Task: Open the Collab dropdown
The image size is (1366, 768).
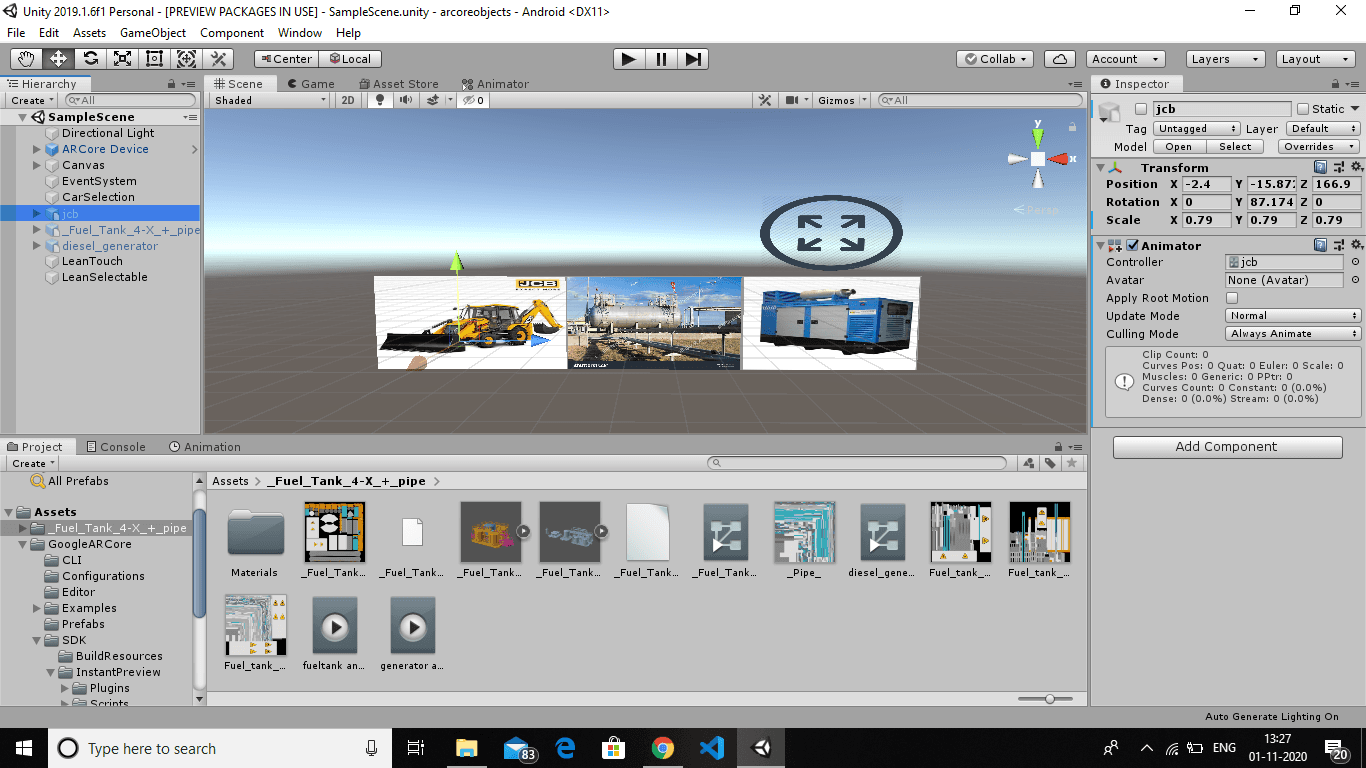Action: point(997,59)
